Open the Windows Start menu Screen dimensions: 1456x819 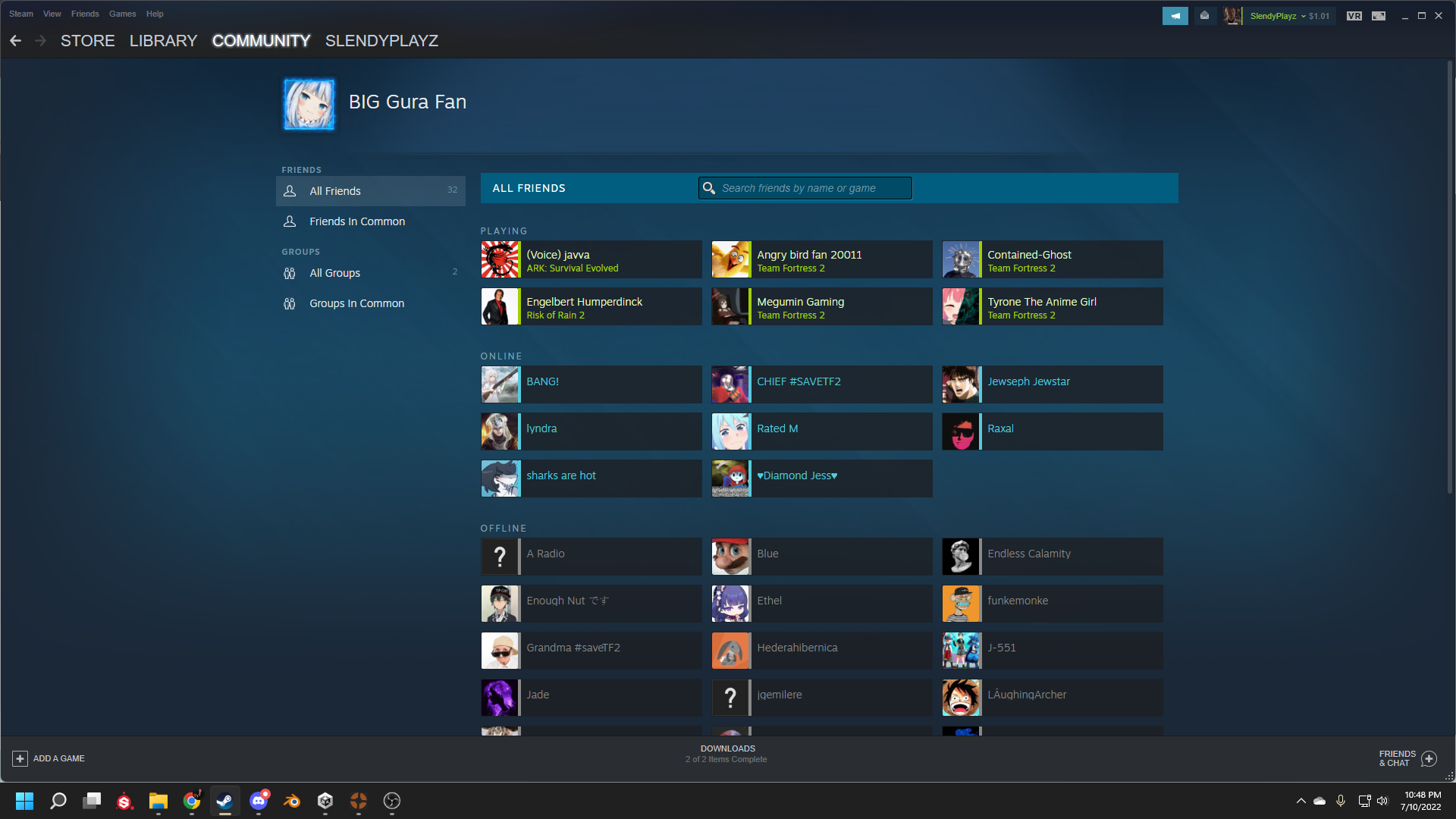click(24, 801)
